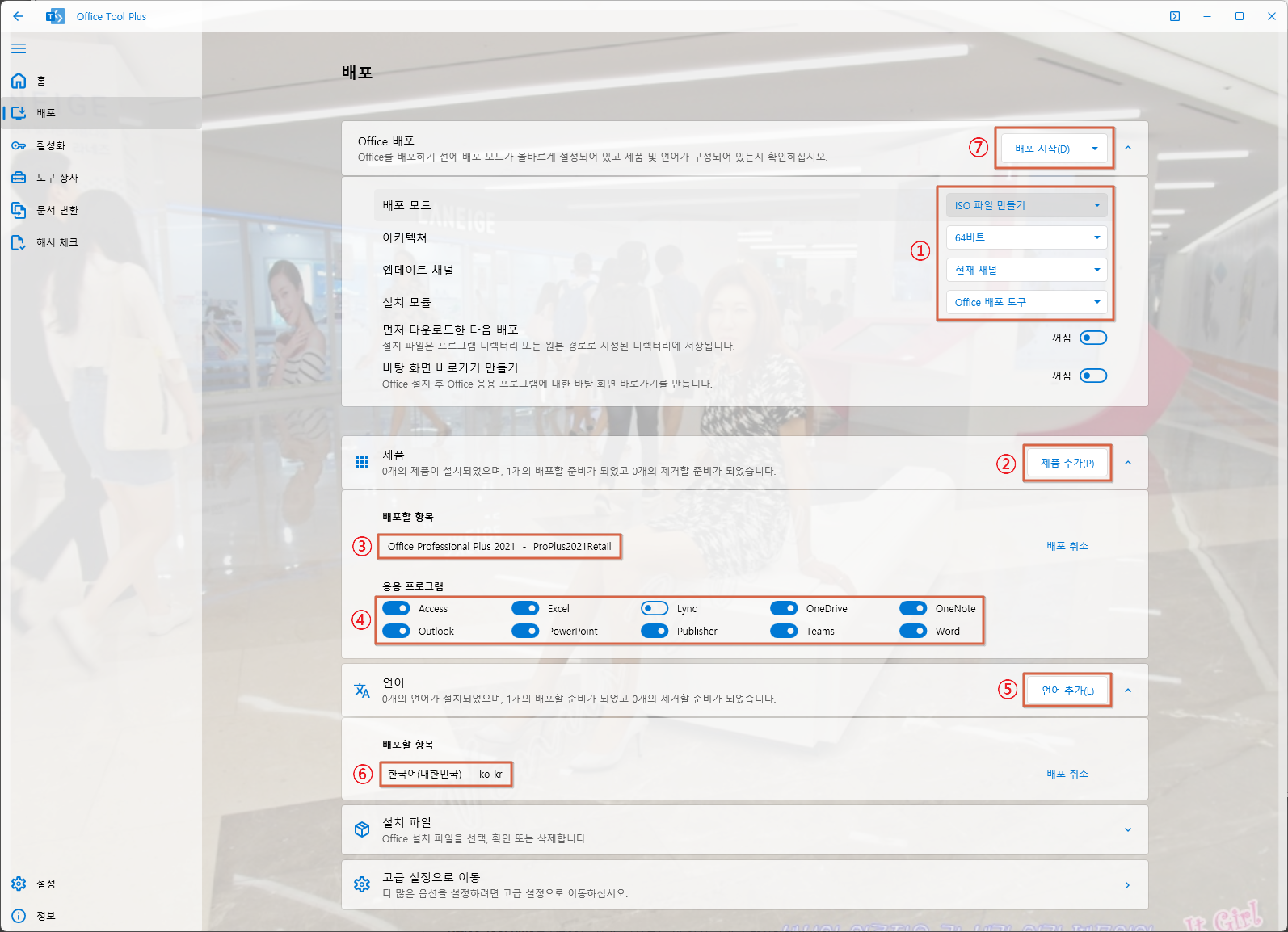Open 활성화 page from sidebar
1288x932 pixels.
coord(101,145)
